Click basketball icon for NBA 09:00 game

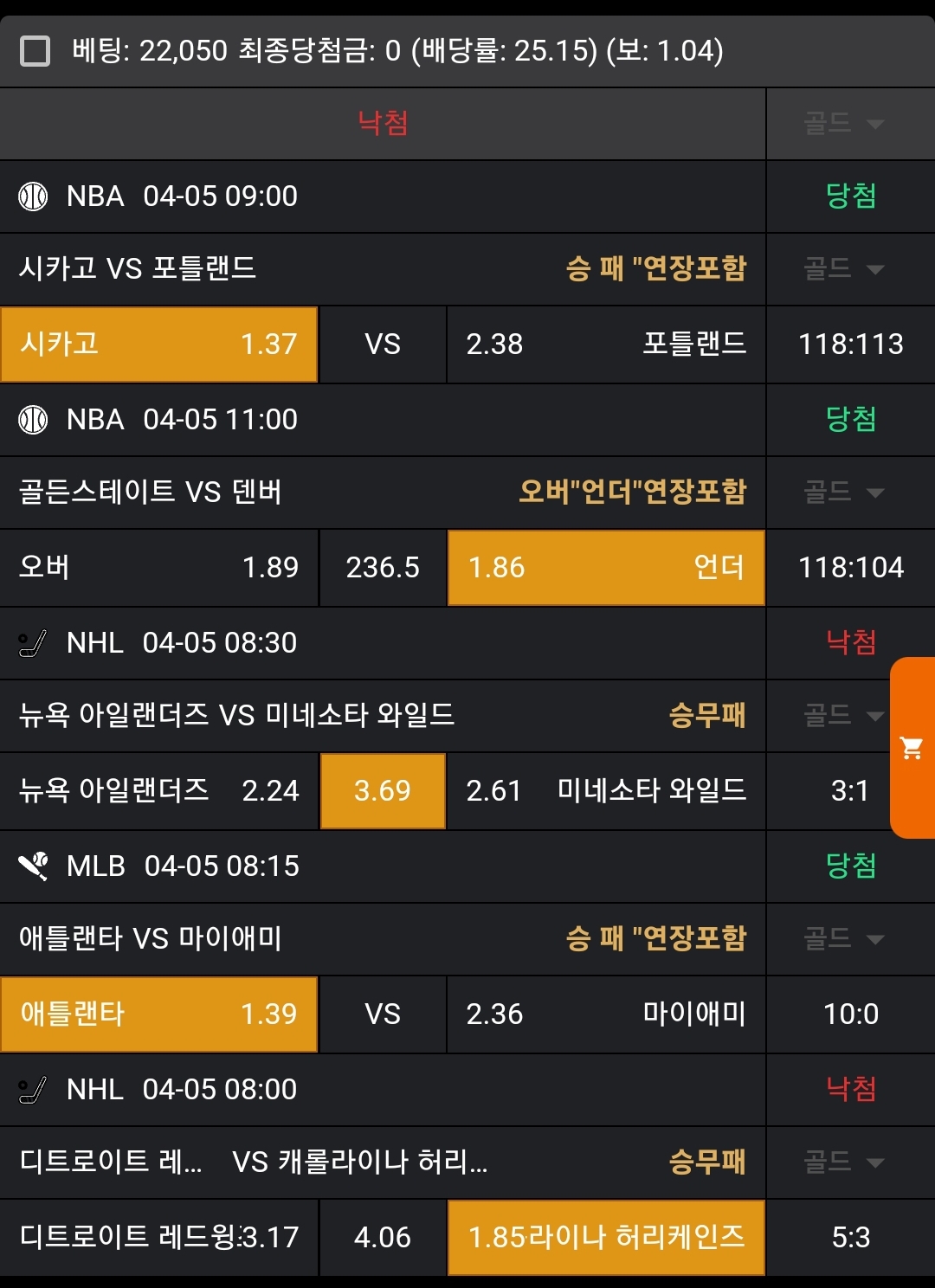pyautogui.click(x=33, y=196)
